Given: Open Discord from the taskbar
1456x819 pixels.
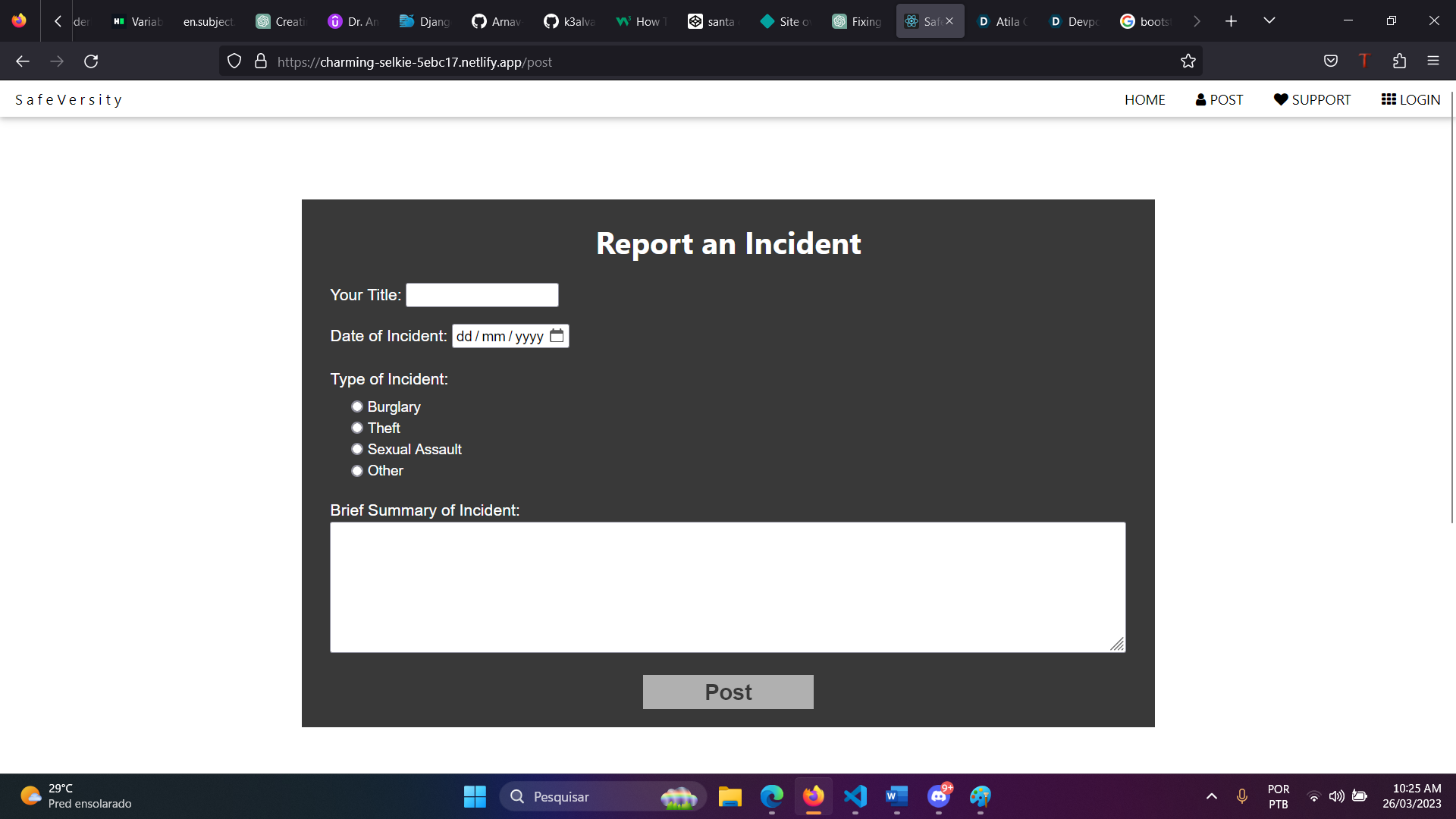Looking at the screenshot, I should (x=939, y=796).
